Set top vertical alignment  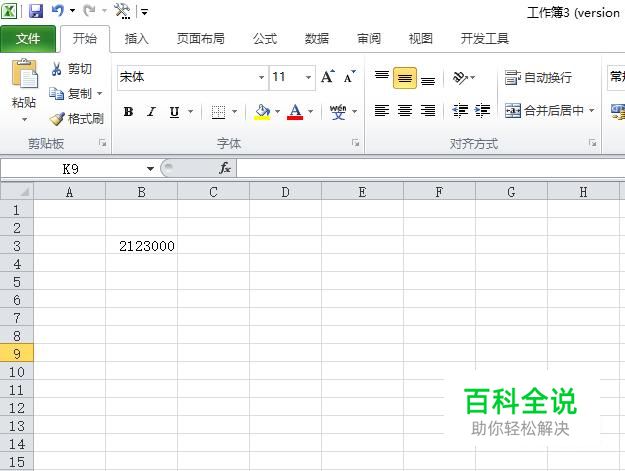click(381, 77)
